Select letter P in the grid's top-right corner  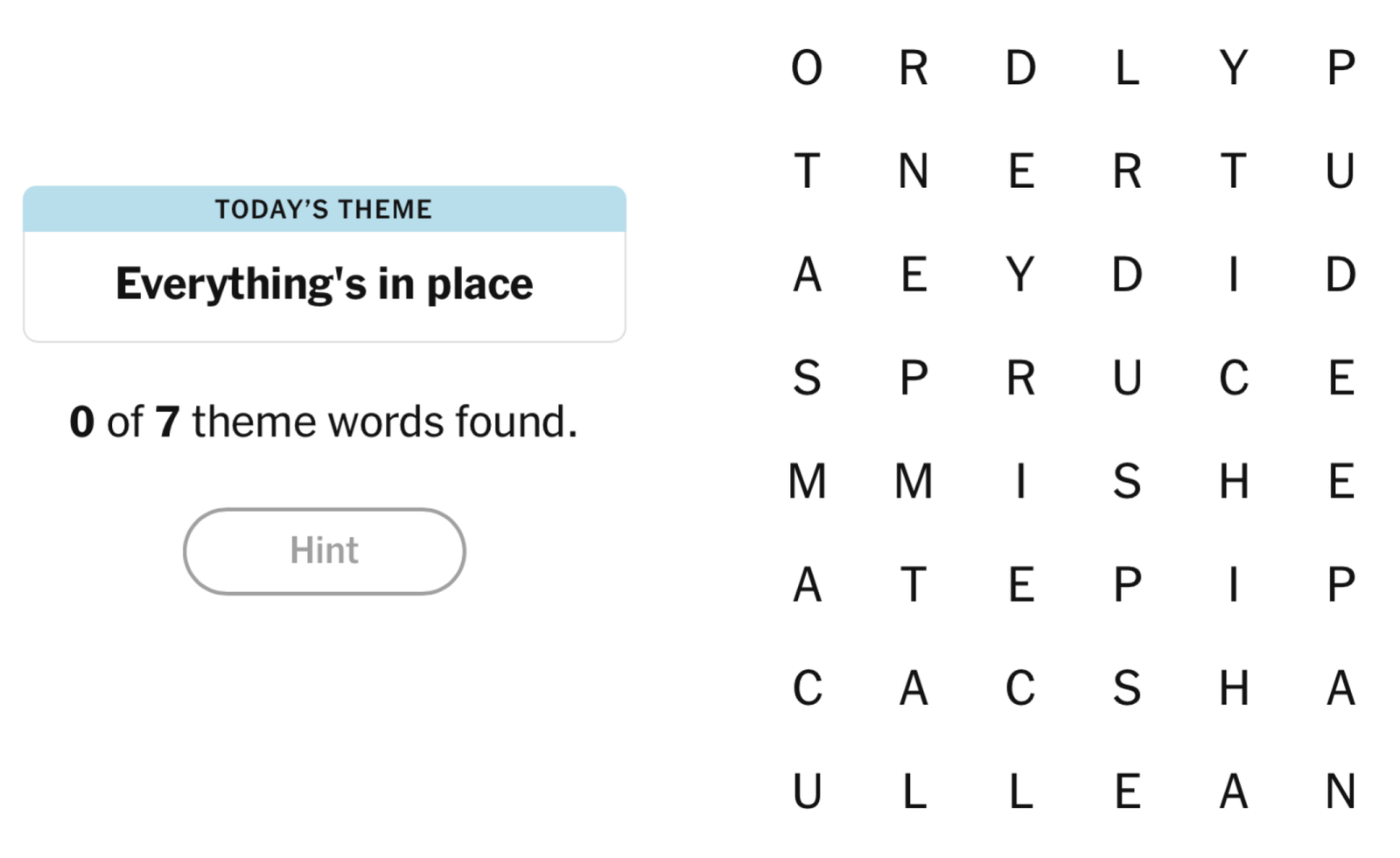[1340, 67]
